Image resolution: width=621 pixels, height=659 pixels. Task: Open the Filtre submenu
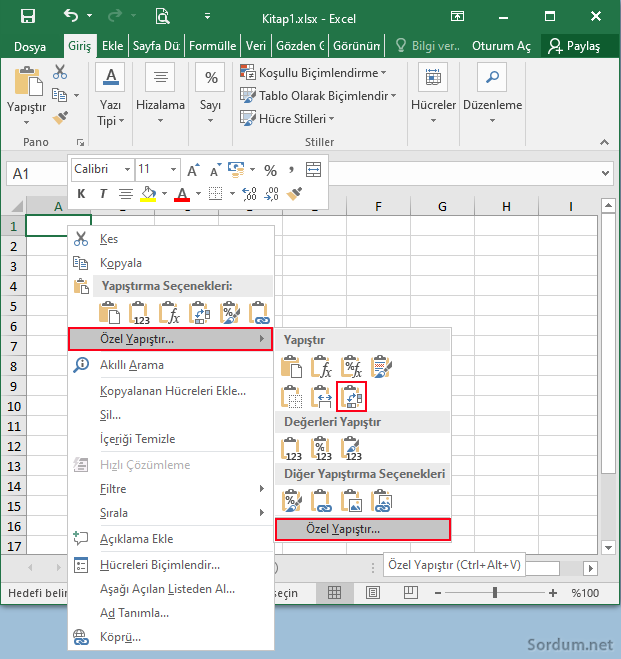point(171,488)
